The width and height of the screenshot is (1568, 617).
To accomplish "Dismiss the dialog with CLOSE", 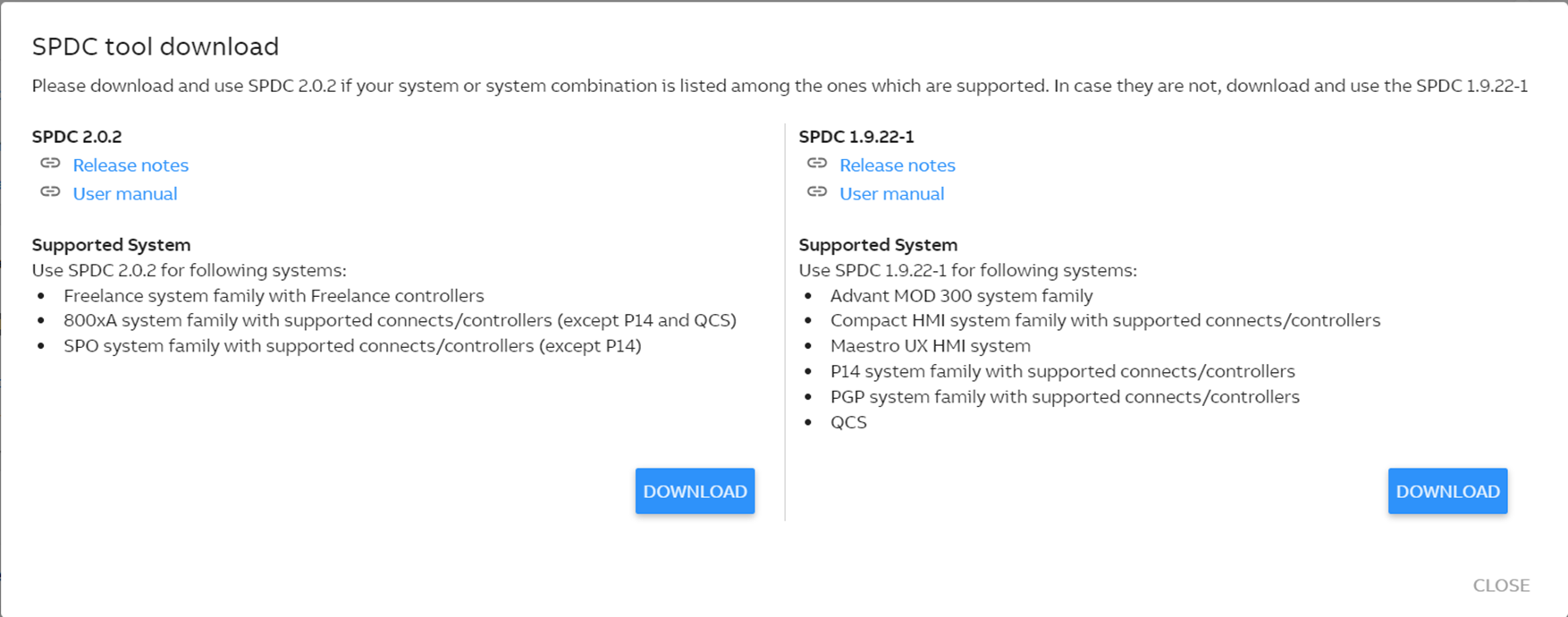I will pos(1501,585).
